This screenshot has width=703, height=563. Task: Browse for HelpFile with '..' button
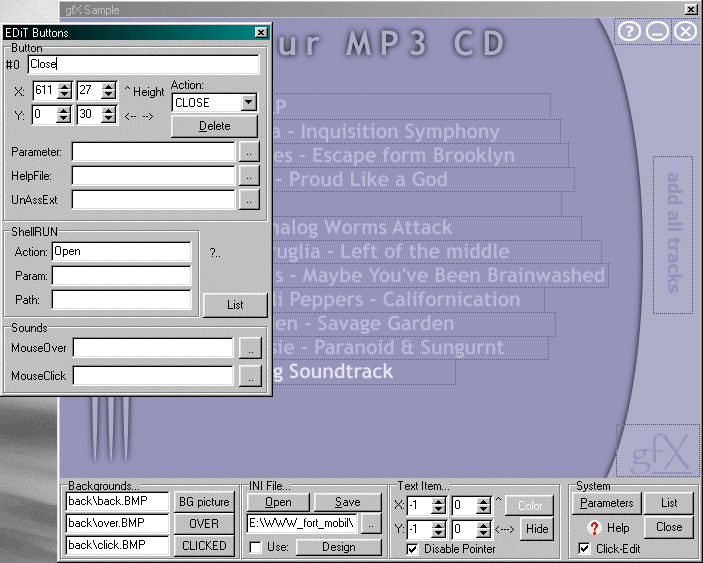pyautogui.click(x=249, y=176)
